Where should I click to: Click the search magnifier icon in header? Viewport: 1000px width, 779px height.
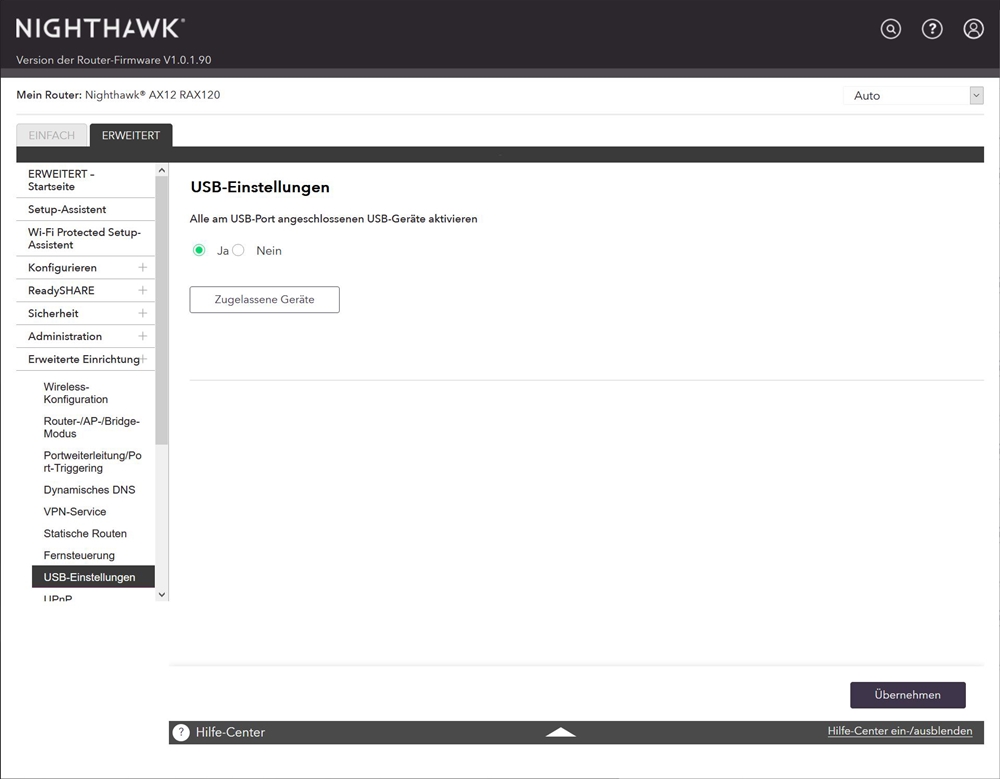tap(890, 29)
